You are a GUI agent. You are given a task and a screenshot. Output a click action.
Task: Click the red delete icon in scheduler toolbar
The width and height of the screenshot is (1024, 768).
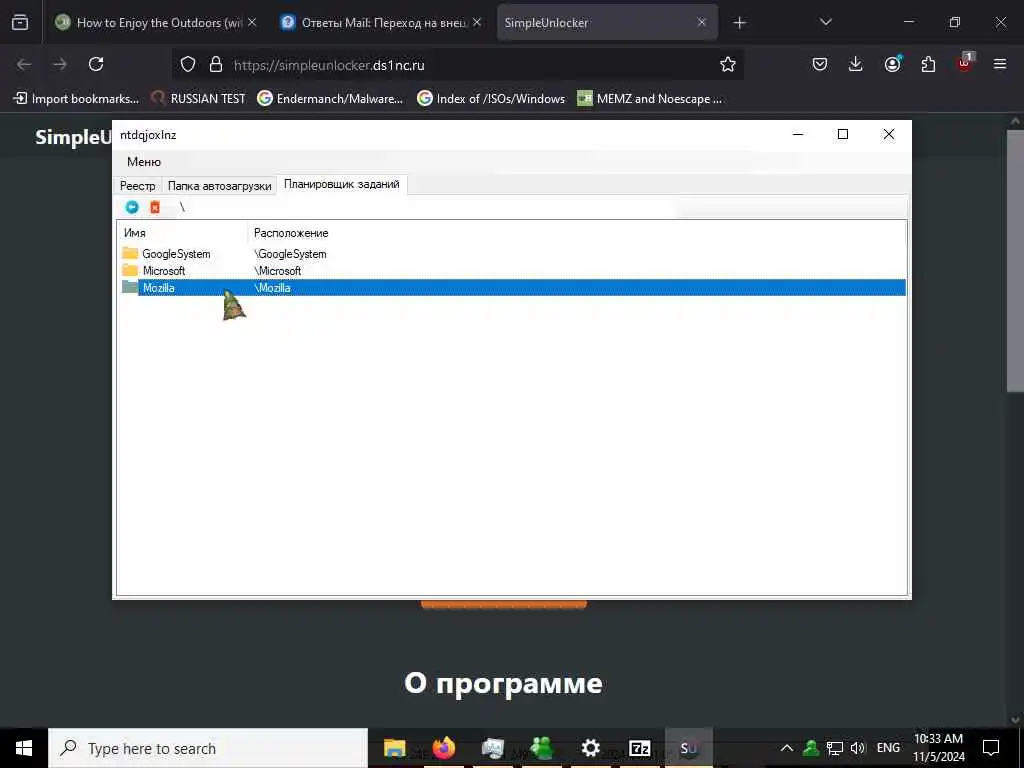coord(155,207)
